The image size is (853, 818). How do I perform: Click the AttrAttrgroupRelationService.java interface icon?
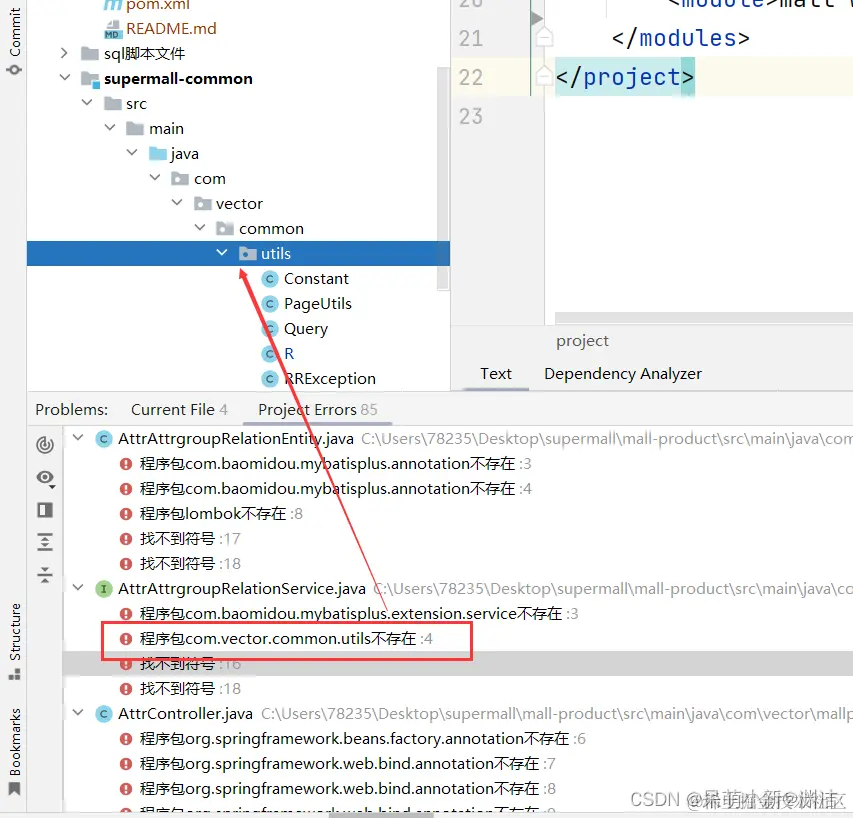coord(103,589)
